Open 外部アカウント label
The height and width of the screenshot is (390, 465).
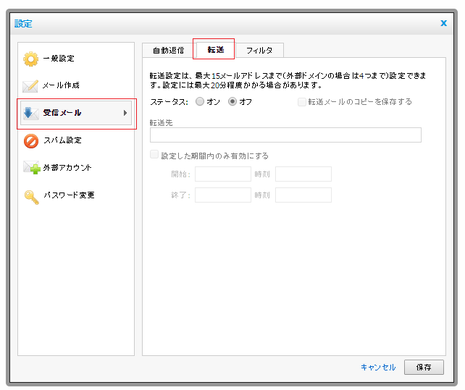click(67, 167)
